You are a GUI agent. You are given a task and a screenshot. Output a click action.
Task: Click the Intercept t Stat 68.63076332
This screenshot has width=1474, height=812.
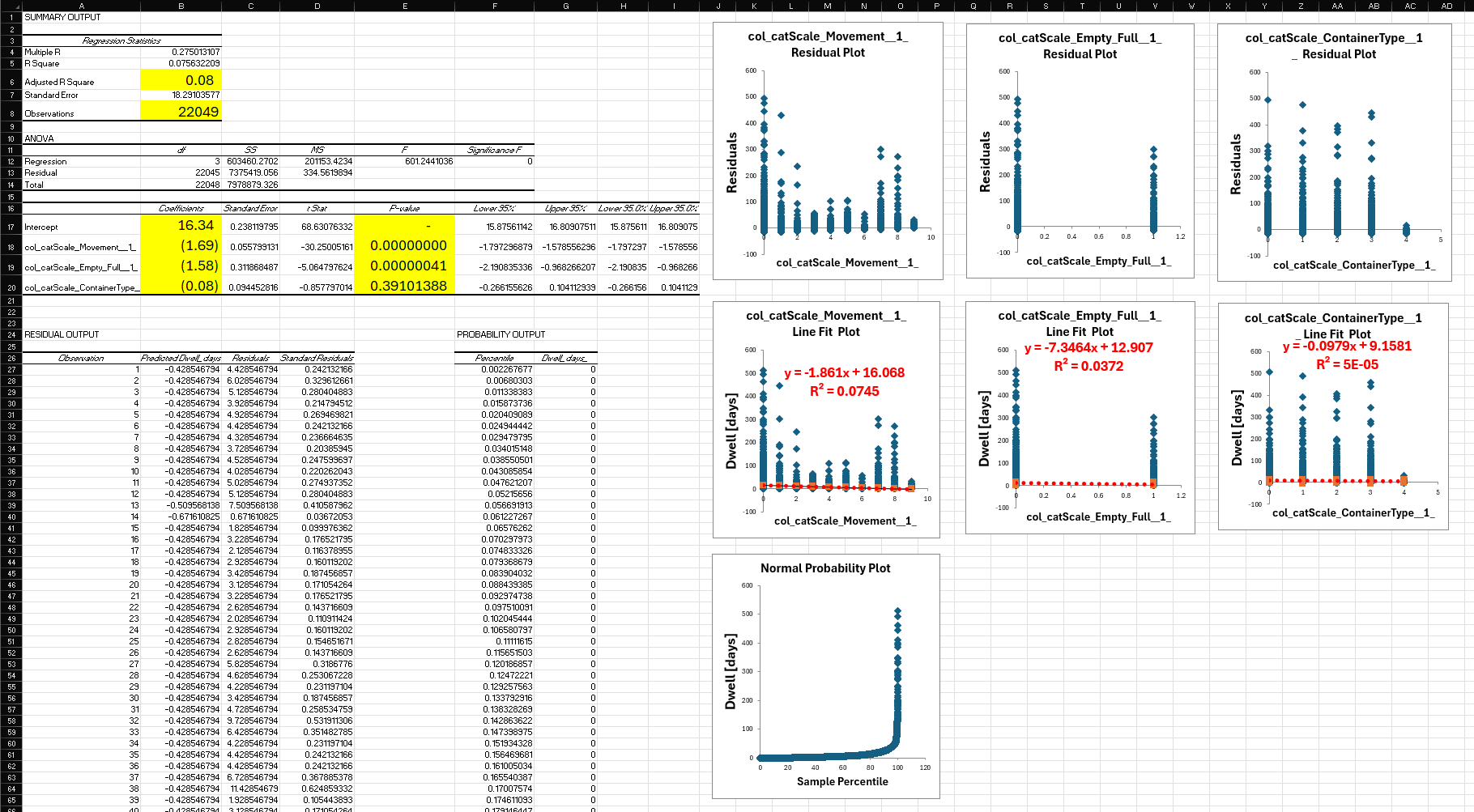[x=317, y=227]
